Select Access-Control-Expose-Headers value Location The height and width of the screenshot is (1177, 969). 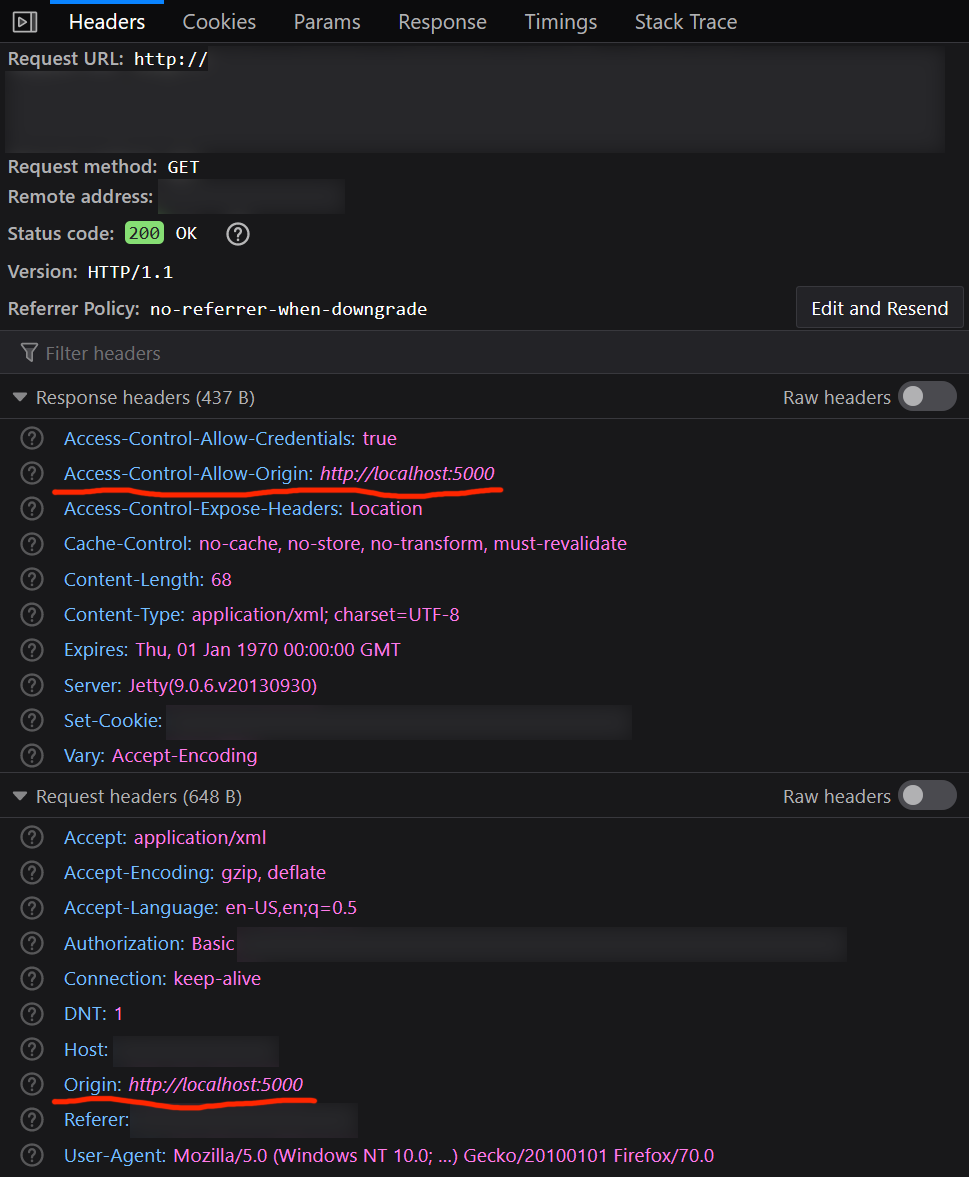386,509
